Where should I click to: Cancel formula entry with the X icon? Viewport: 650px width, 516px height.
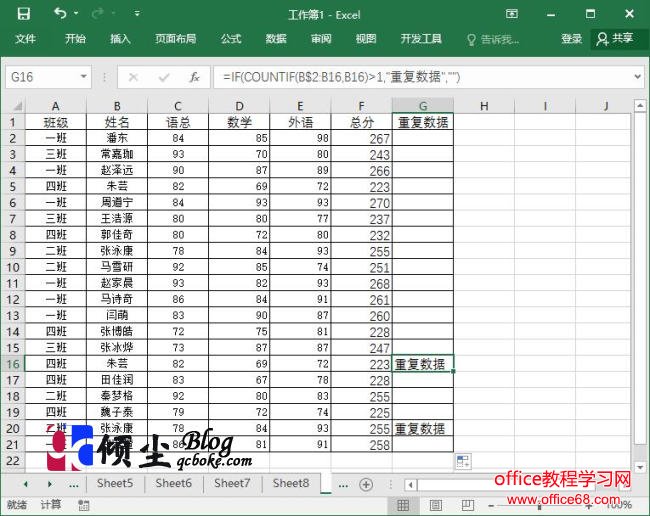[133, 77]
